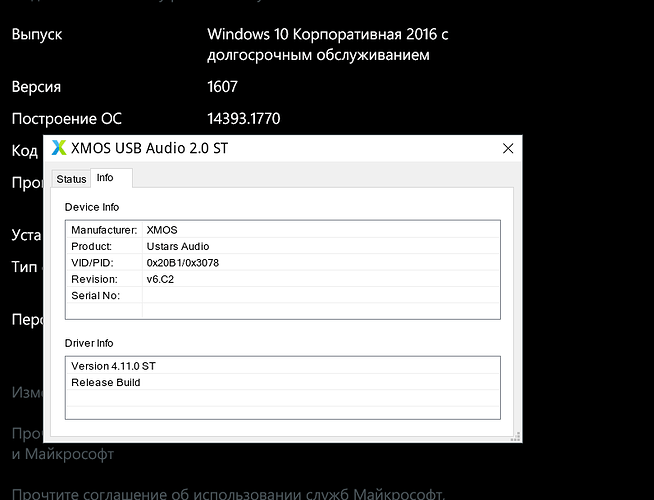Click the empty Serial No value cell
Screen dimensions: 654x500
tap(320, 295)
